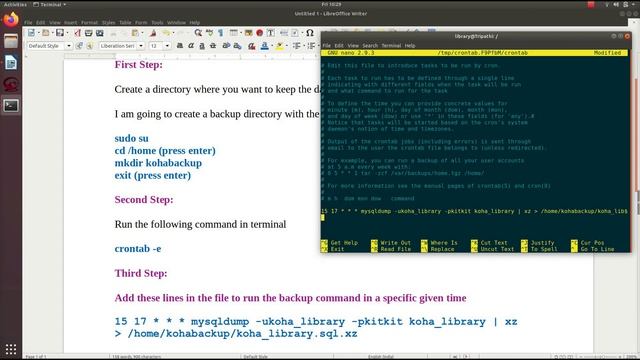Open the Special Character omega icon
Screen dimensions: 640x360
pyautogui.click(x=310, y=33)
